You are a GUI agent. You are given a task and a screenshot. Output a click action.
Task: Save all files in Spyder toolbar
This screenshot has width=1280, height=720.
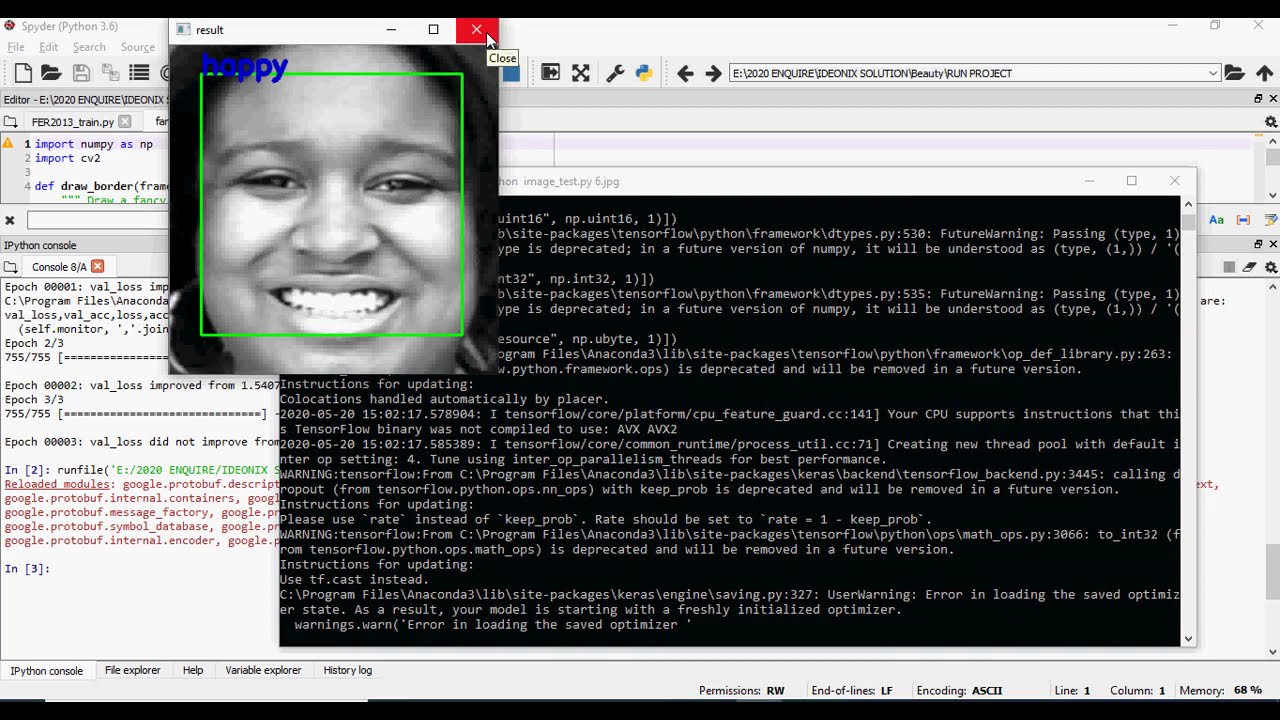110,73
